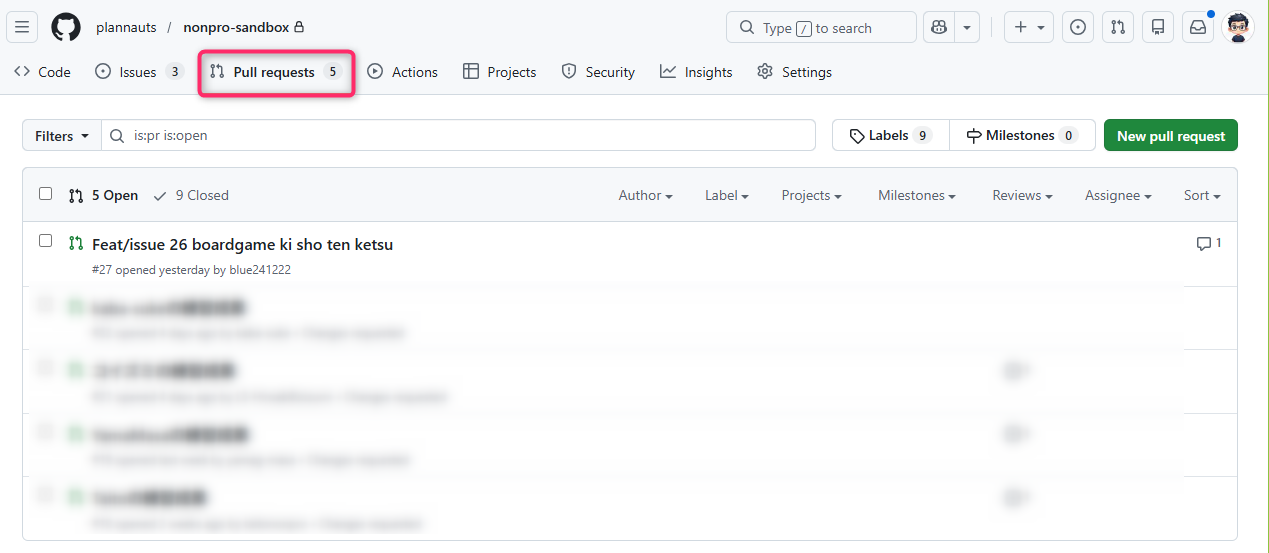Toggle the select all pull requests checkbox
This screenshot has height=553, width=1269.
pos(45,194)
